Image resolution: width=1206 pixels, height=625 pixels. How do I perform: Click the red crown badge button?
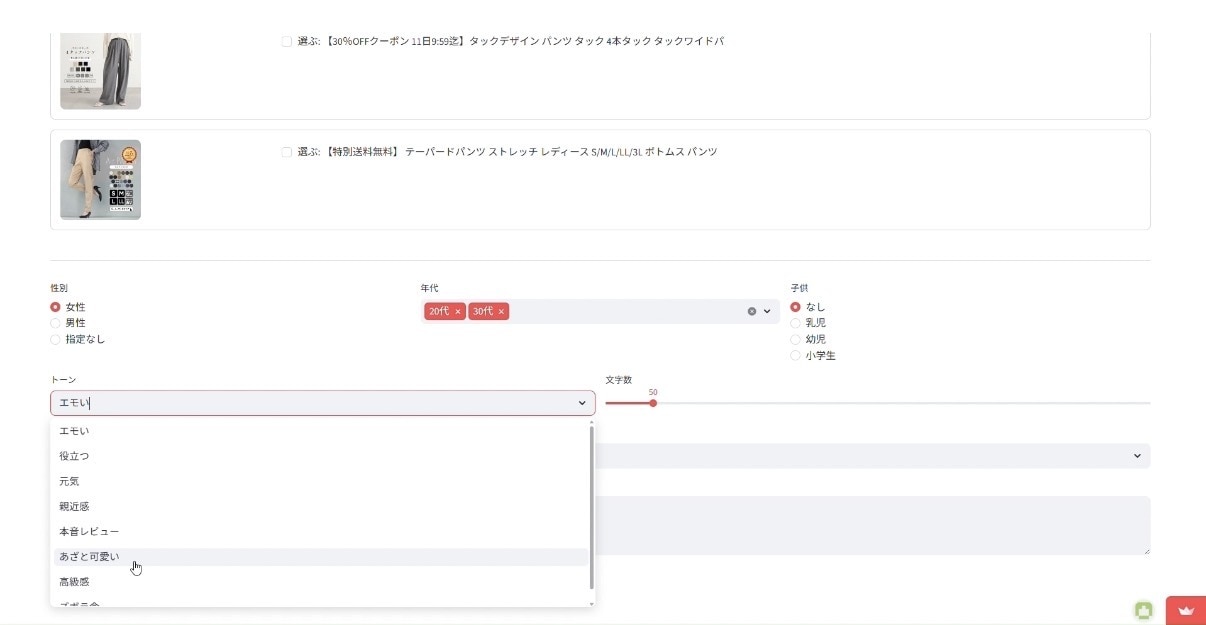(1186, 610)
